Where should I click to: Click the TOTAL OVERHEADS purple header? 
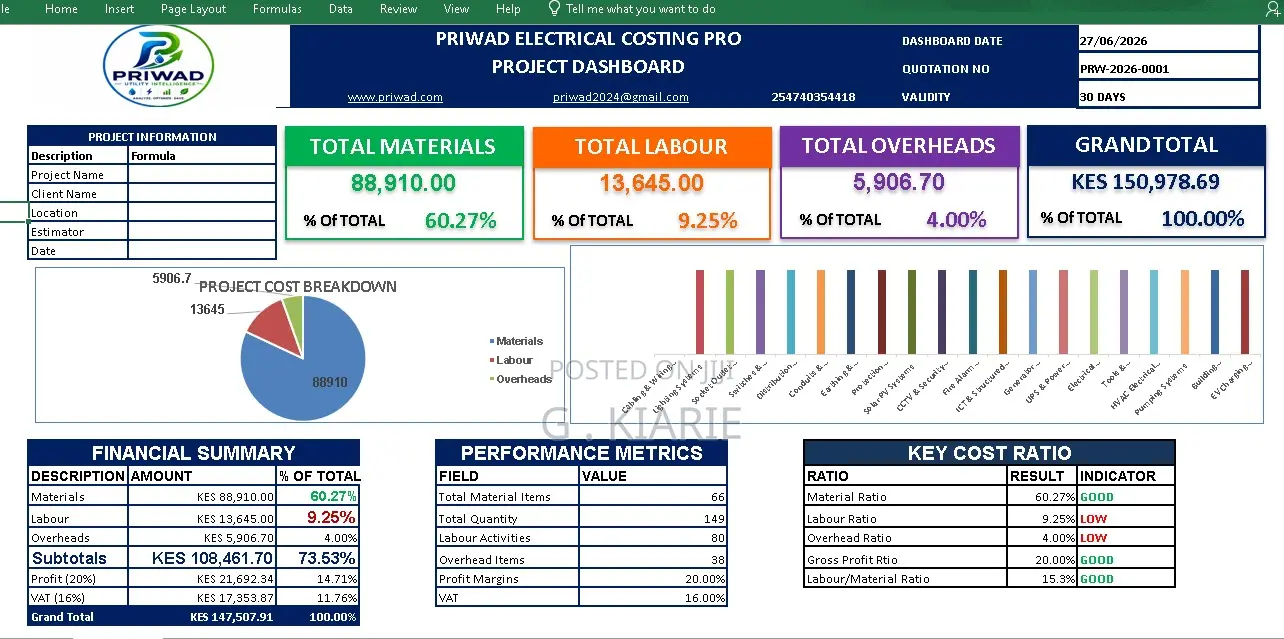(x=898, y=146)
